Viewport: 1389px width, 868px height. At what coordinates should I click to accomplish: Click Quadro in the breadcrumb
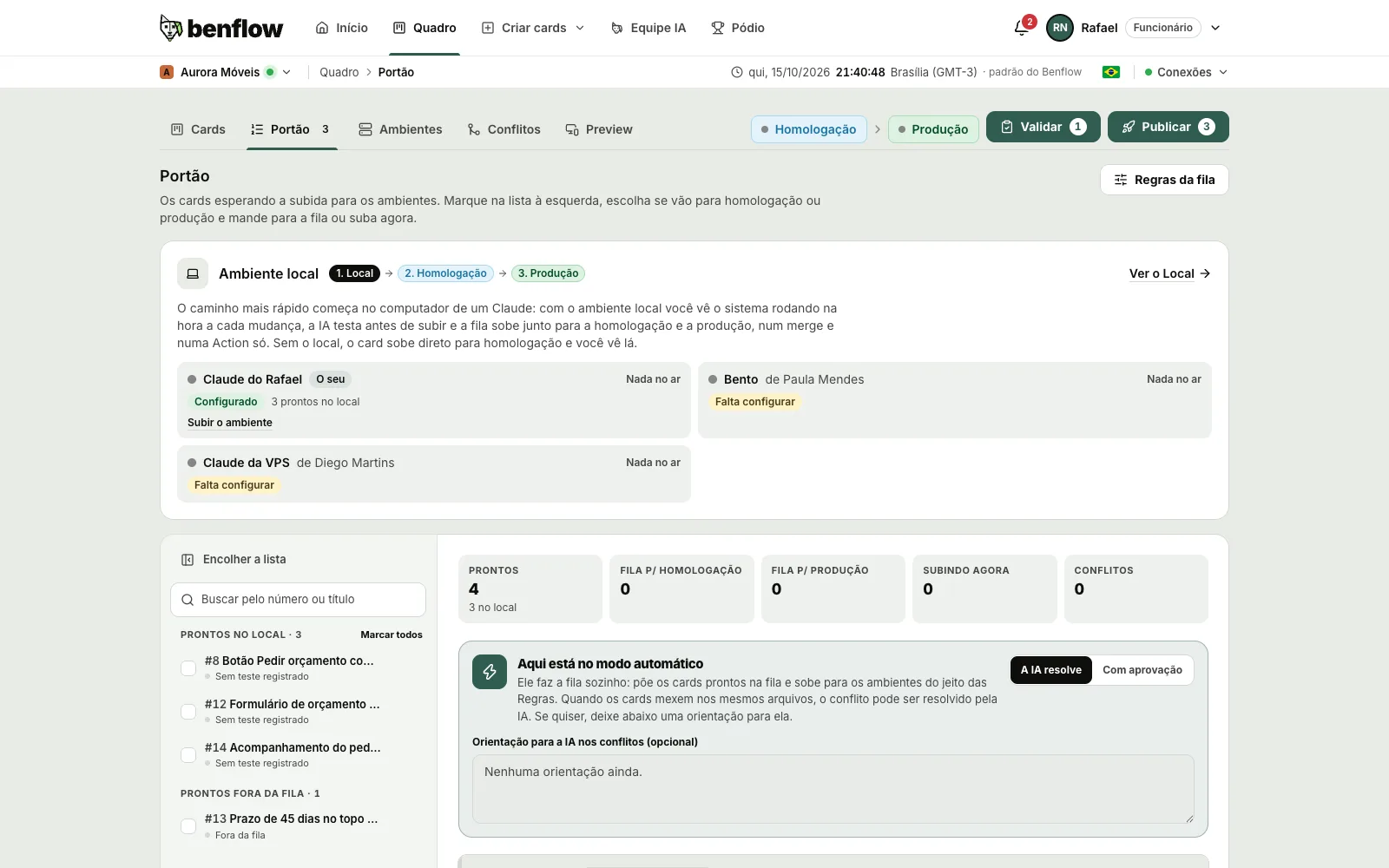339,72
